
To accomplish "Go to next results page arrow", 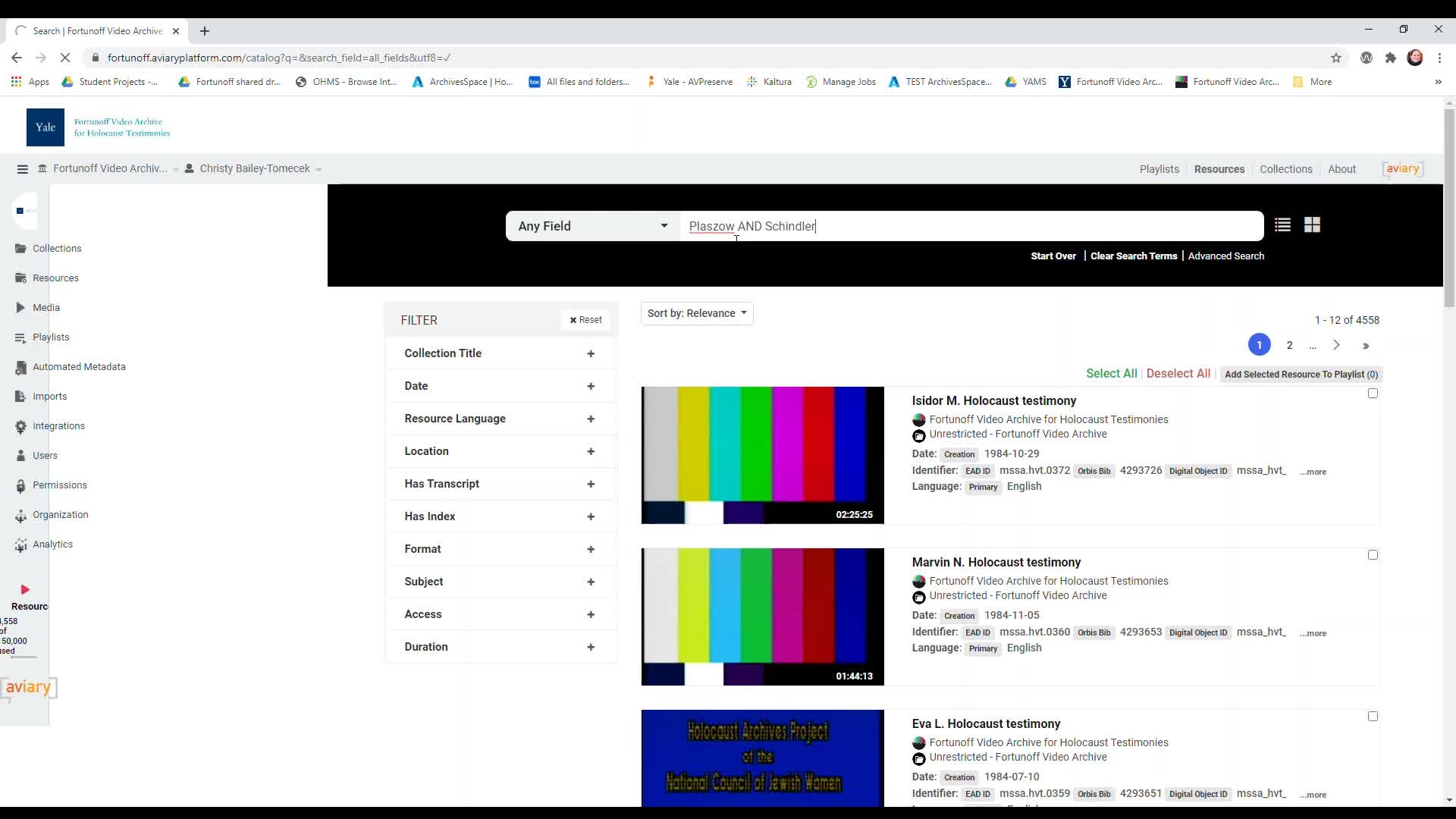I will tap(1336, 346).
